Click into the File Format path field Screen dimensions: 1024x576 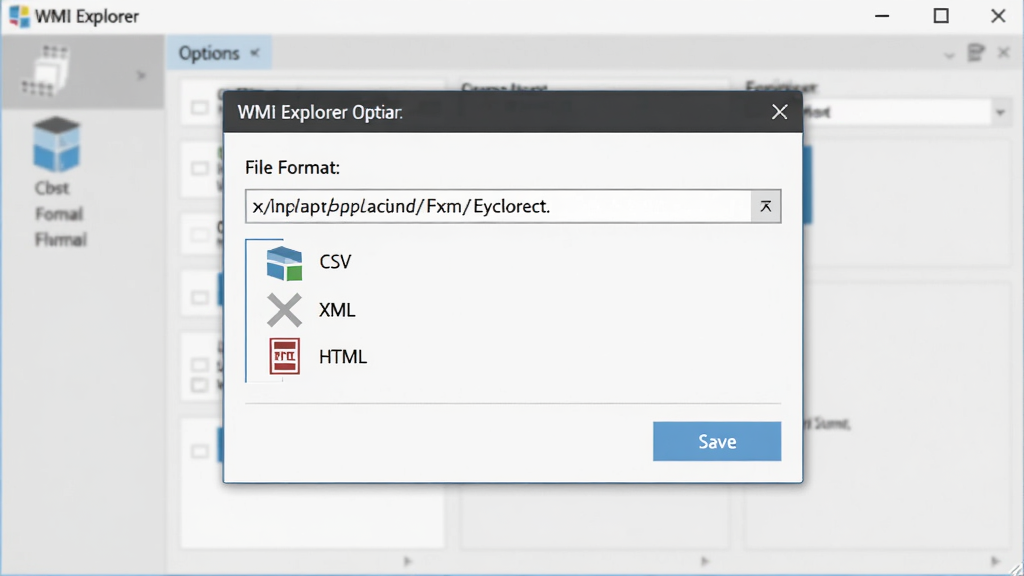point(498,206)
